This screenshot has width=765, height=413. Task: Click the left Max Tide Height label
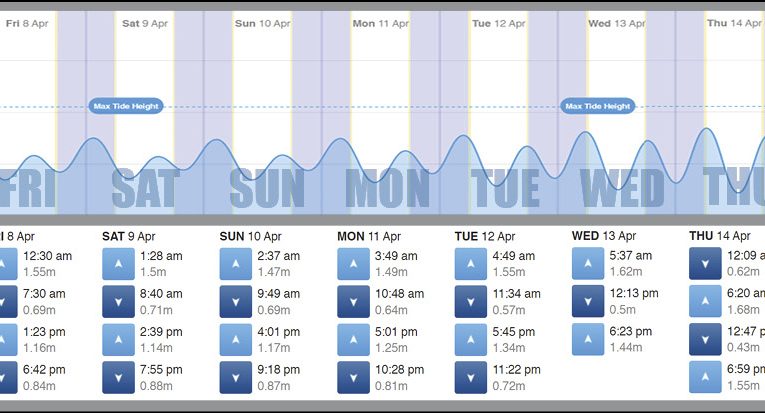(125, 106)
